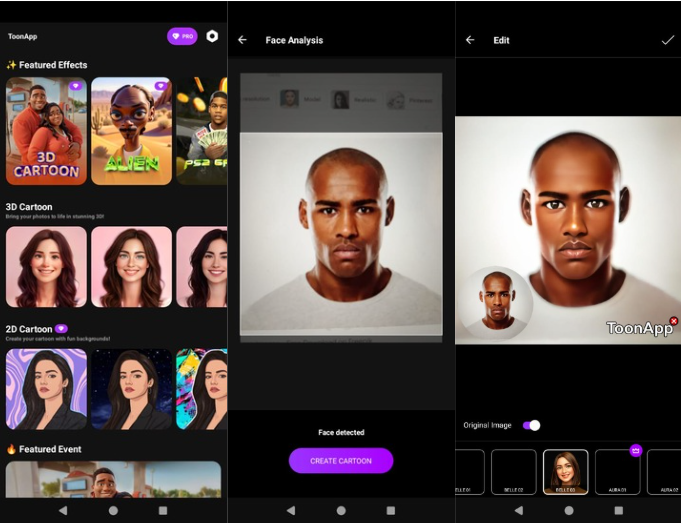Tap the purple PRO upgrade badge

point(182,36)
